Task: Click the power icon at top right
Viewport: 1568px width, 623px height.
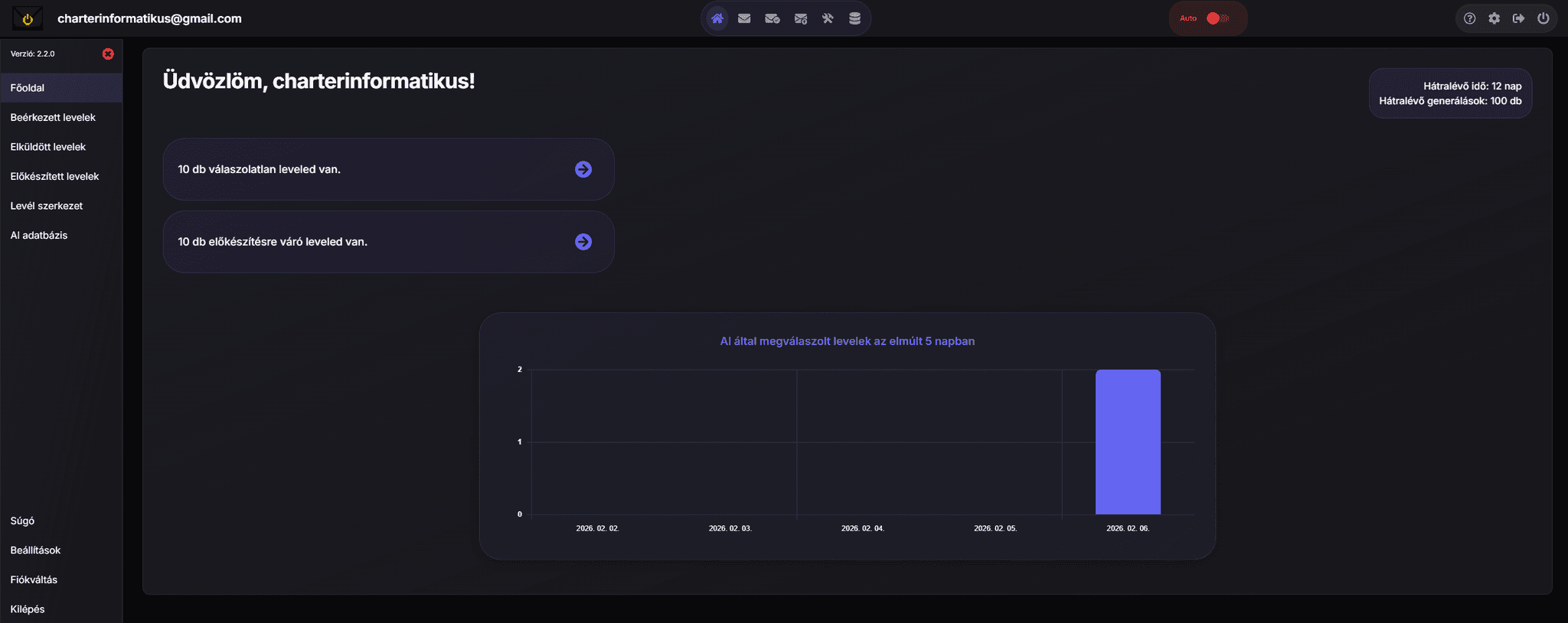Action: coord(1543,18)
